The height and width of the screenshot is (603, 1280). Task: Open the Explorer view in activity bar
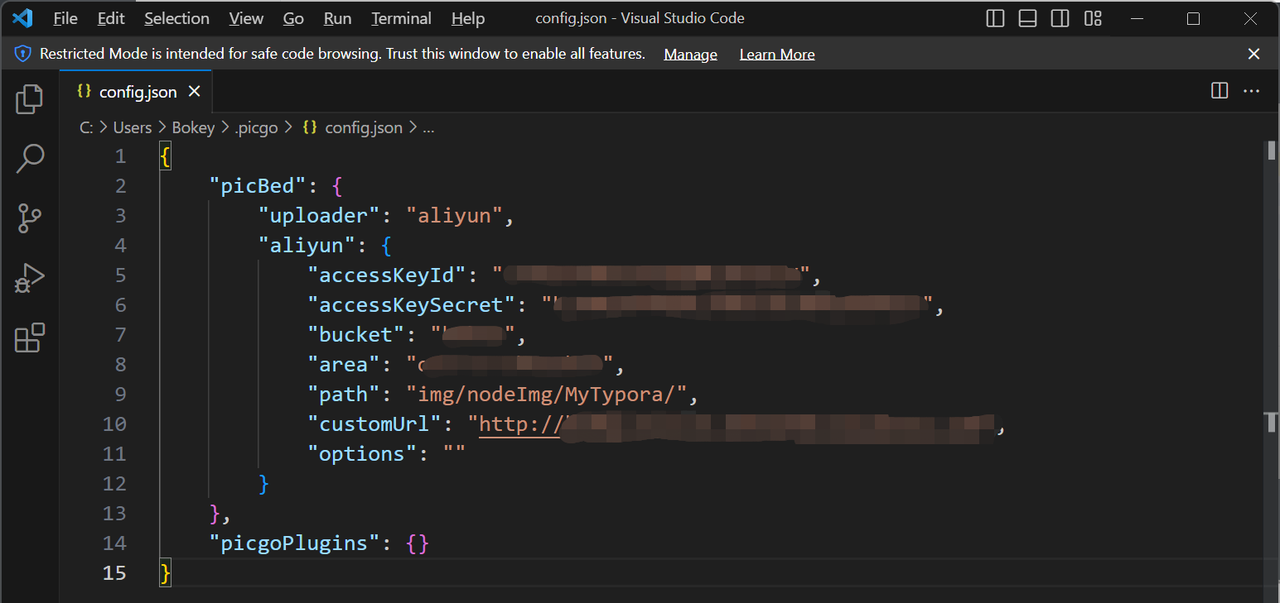[x=30, y=98]
